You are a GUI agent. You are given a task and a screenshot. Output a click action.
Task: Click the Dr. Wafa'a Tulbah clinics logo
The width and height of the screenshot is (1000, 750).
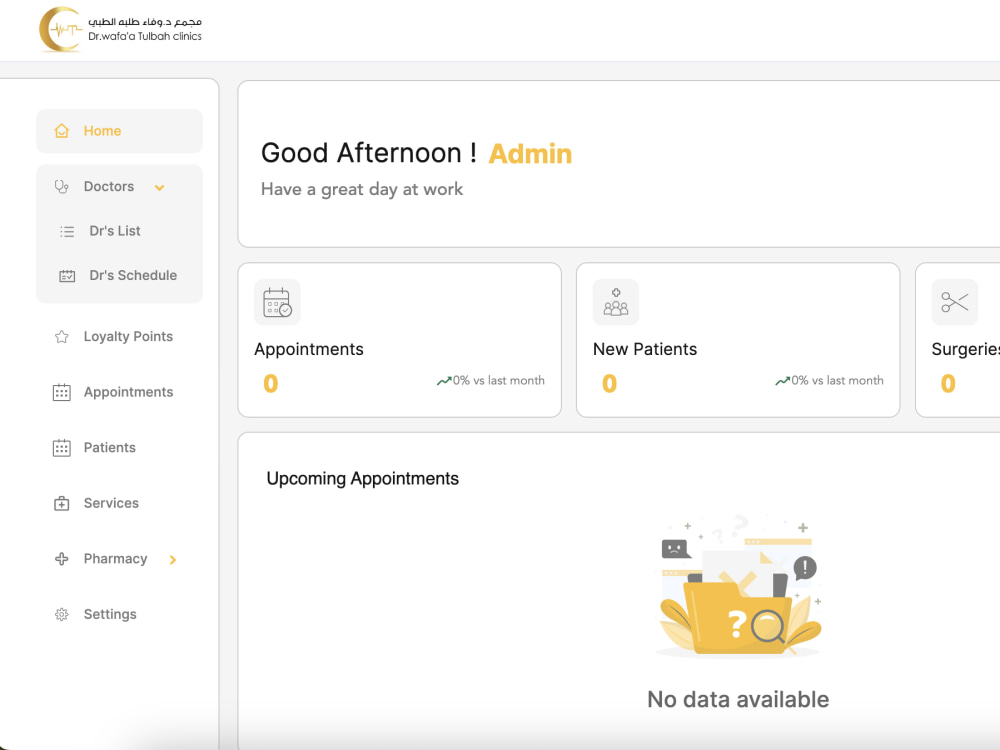121,29
